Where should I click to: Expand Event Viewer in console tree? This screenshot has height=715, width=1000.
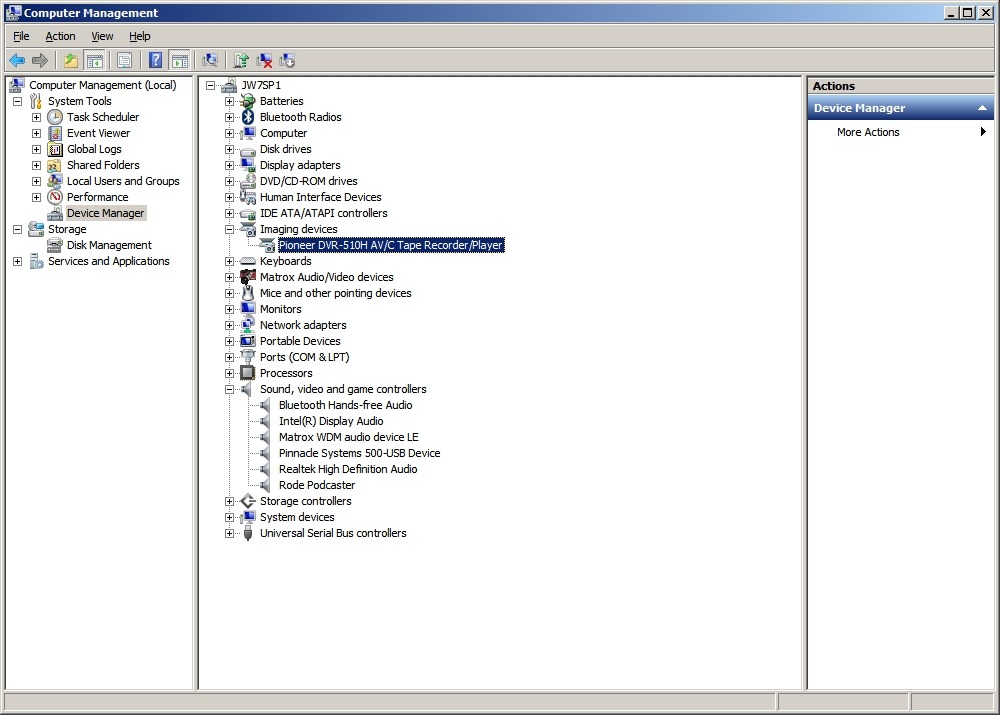point(37,133)
